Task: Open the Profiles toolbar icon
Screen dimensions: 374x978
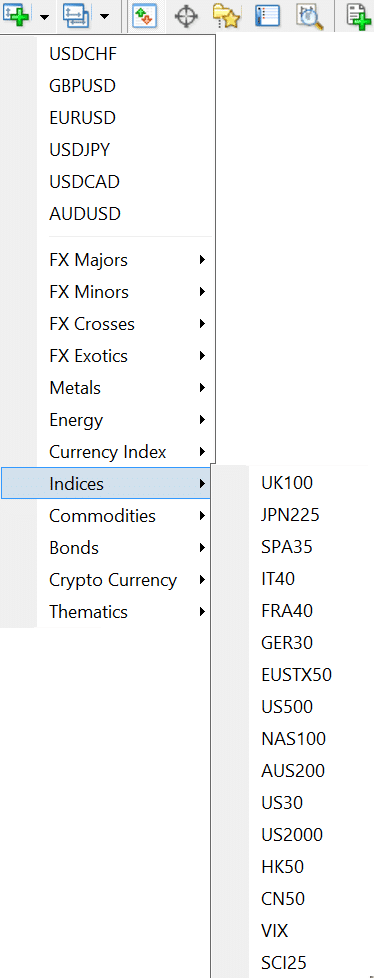Action: coord(77,16)
